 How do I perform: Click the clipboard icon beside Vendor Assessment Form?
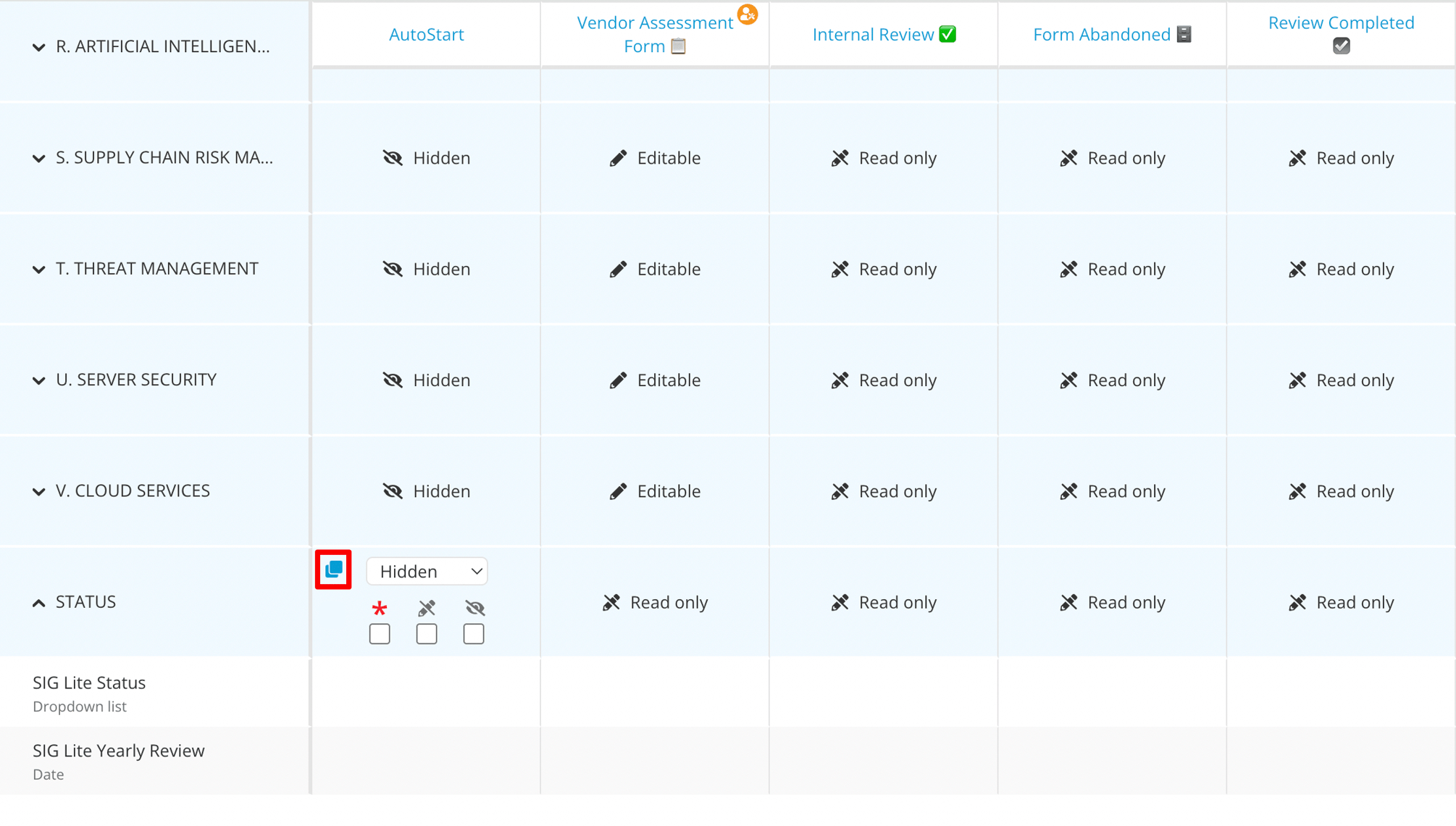[x=677, y=46]
